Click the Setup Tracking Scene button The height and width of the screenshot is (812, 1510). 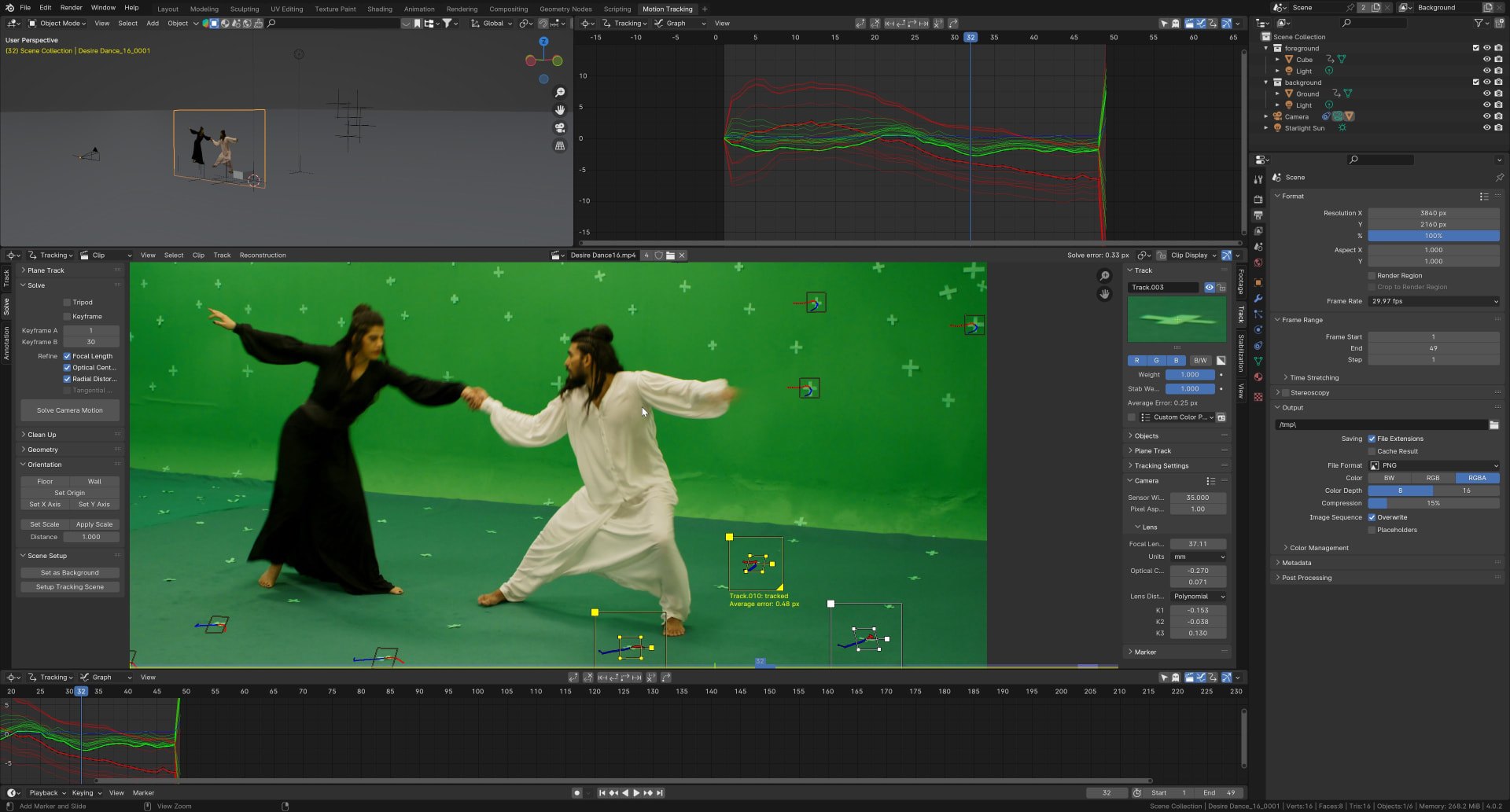(70, 587)
